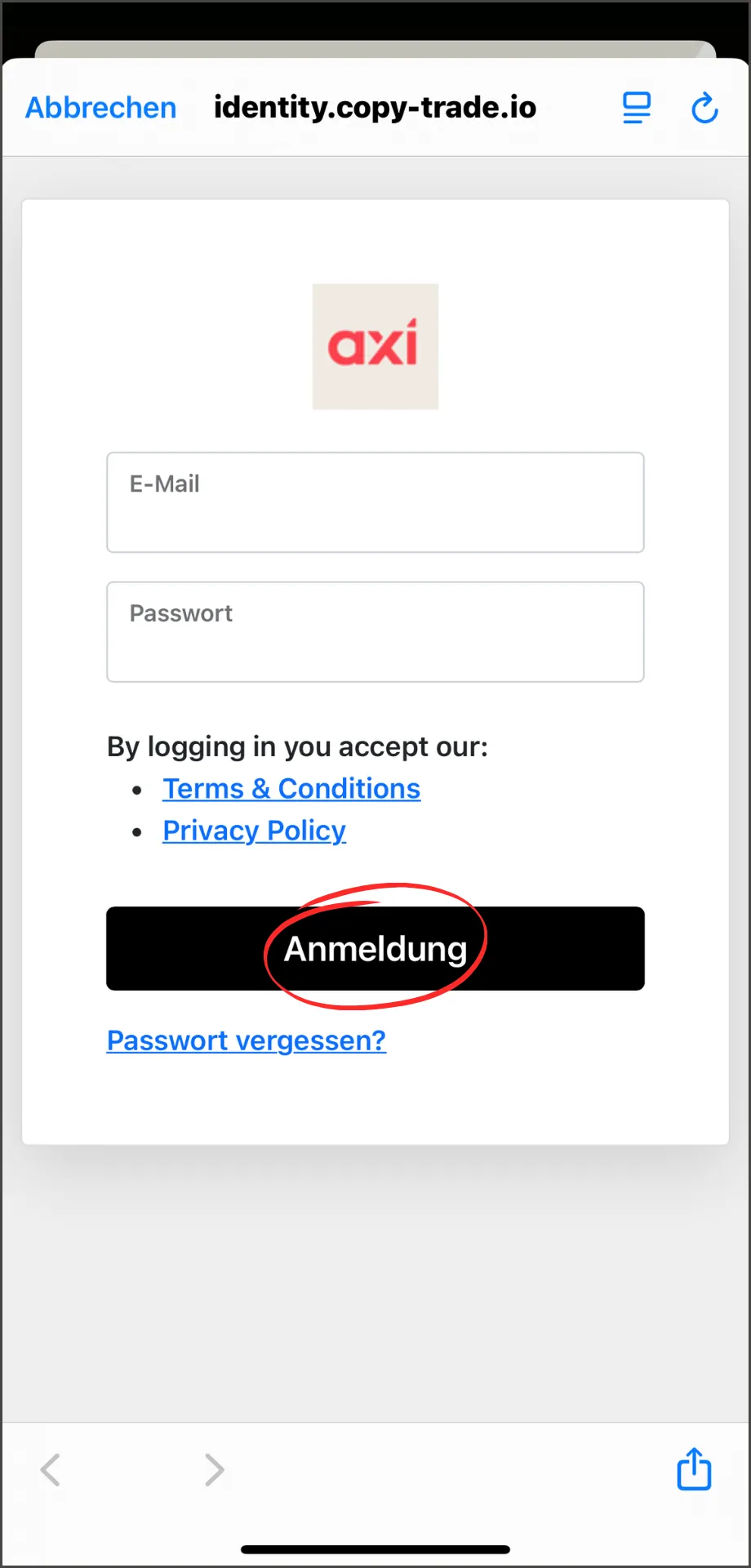This screenshot has width=751, height=1568.
Task: Go back with the left chevron
Action: 51,1470
